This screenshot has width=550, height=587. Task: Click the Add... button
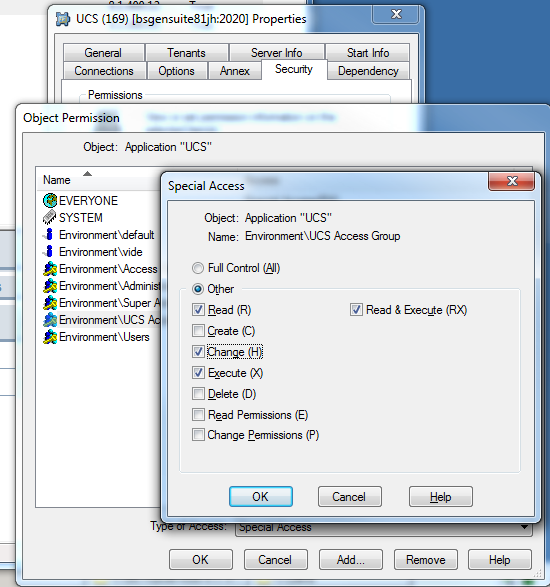click(x=350, y=560)
